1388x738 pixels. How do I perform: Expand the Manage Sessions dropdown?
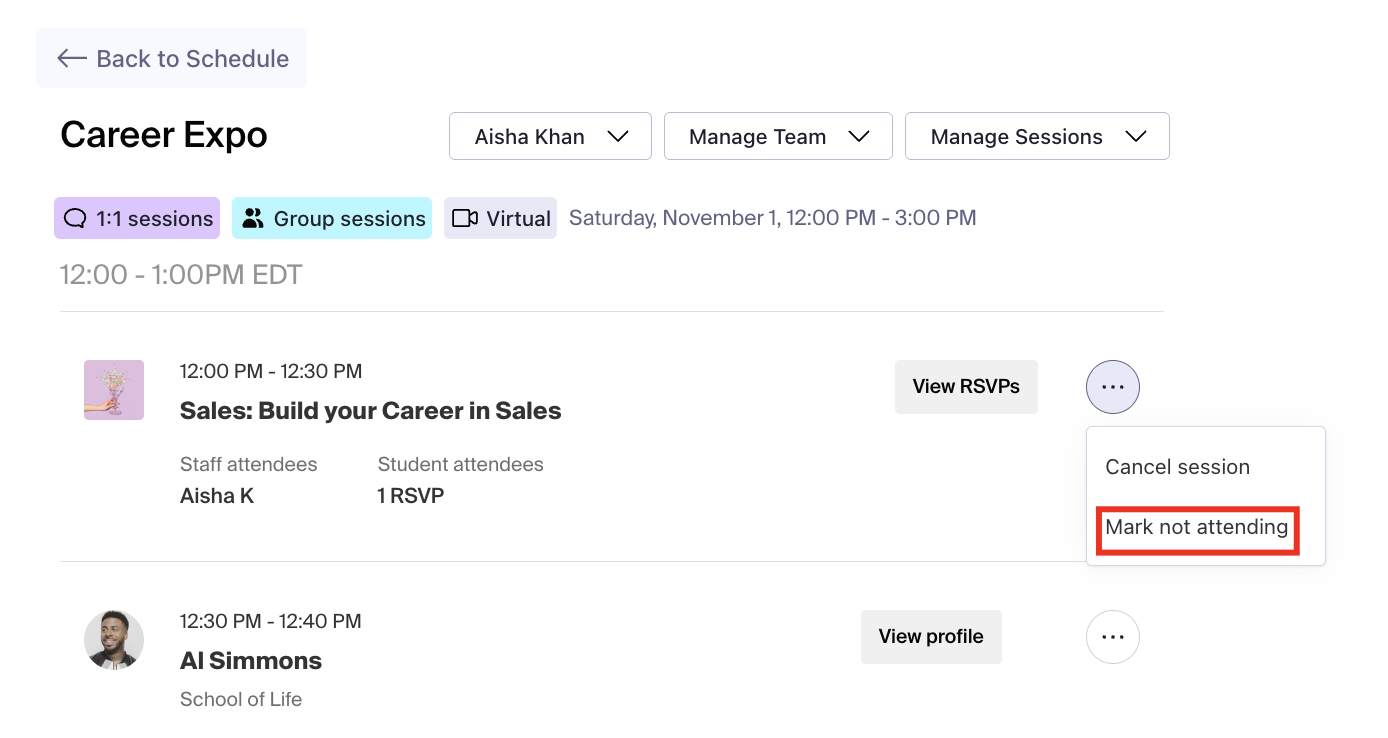click(1037, 136)
